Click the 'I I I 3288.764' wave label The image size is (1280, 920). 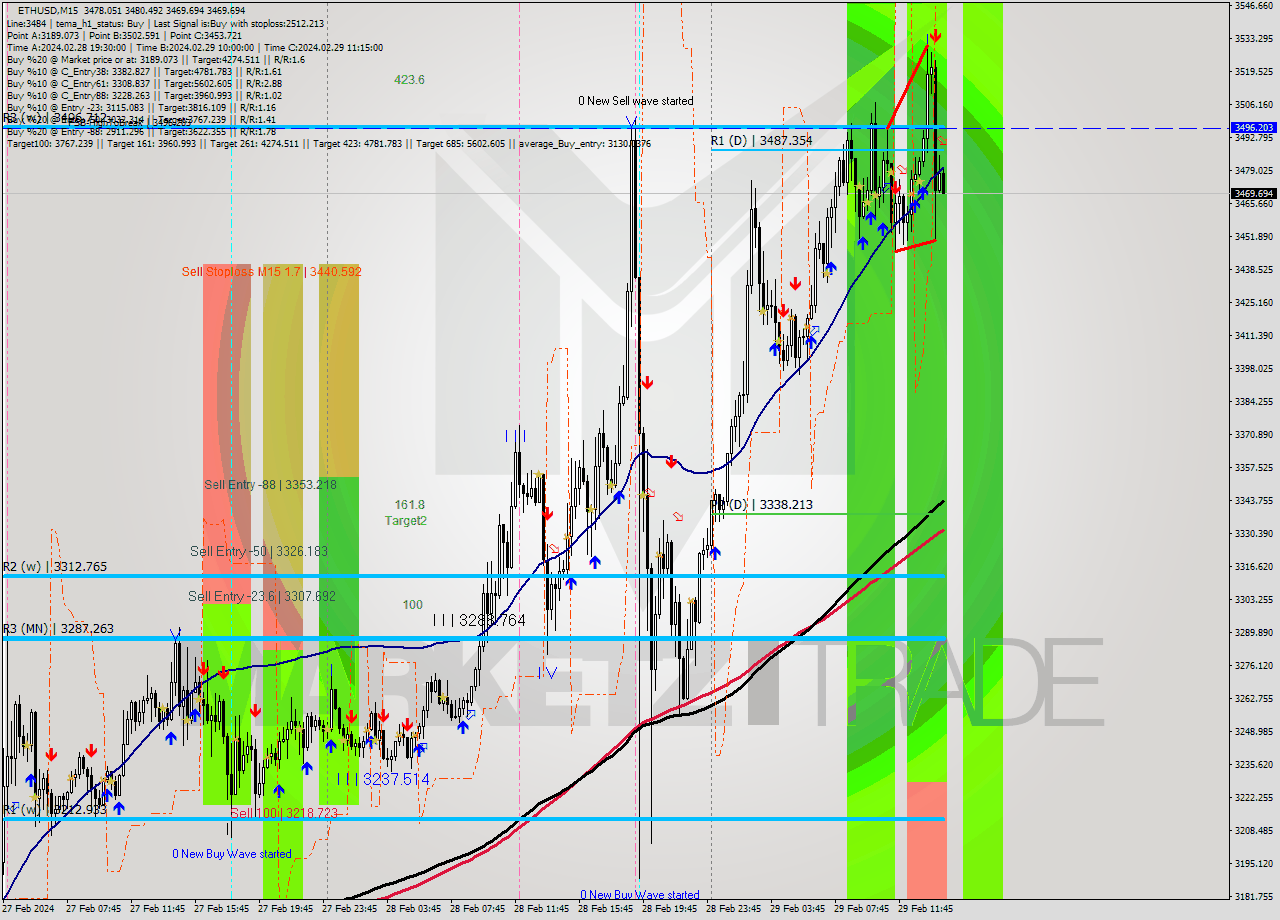pos(479,620)
